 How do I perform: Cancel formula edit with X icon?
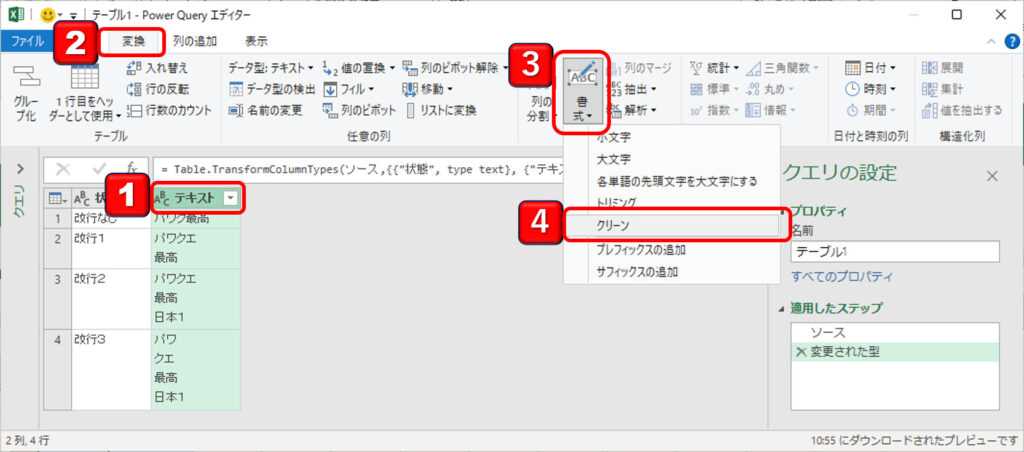(x=63, y=169)
